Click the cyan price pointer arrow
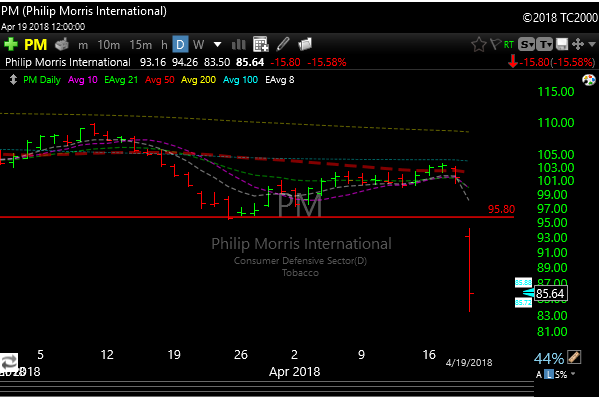The height and width of the screenshot is (397, 599). (528, 293)
